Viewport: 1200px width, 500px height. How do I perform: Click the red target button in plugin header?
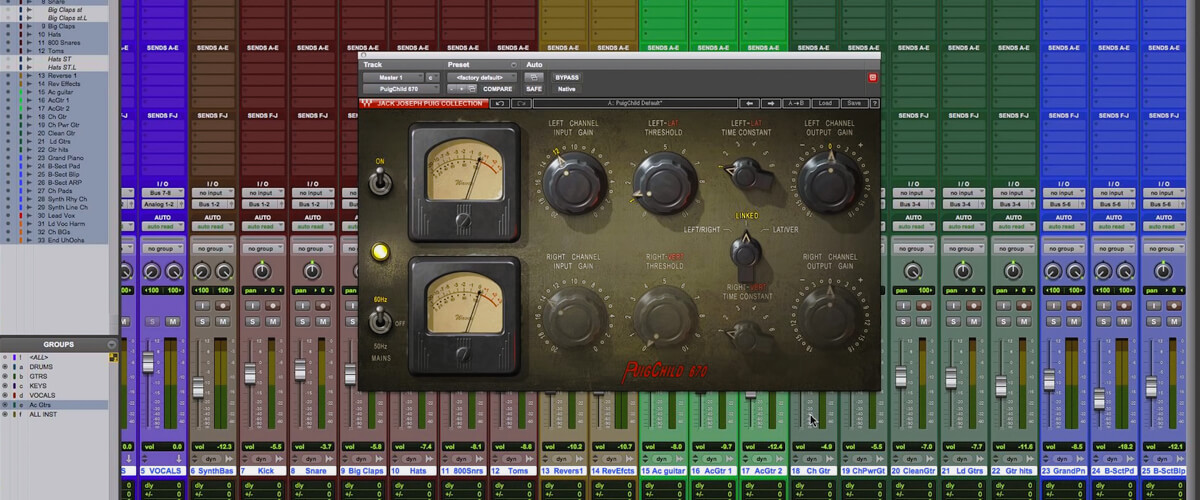(872, 77)
